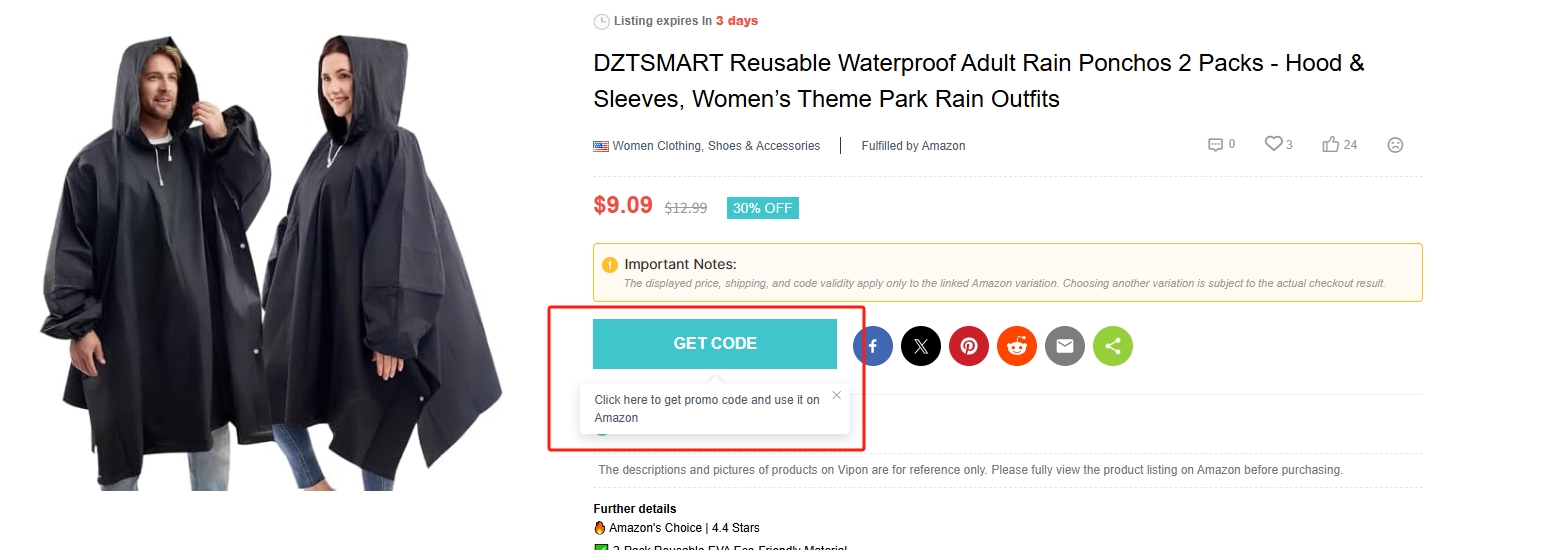Viewport: 1564px width, 550px height.
Task: Click the listing expiry clock icon
Action: point(601,21)
